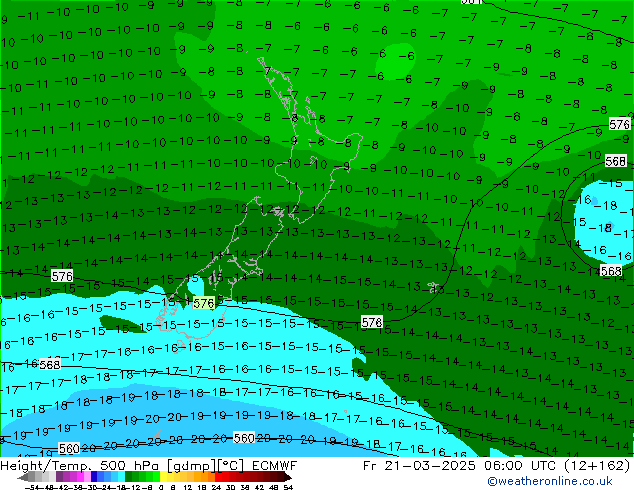
Task: Click the green-highlighted 576 contour label
Action: (x=203, y=303)
